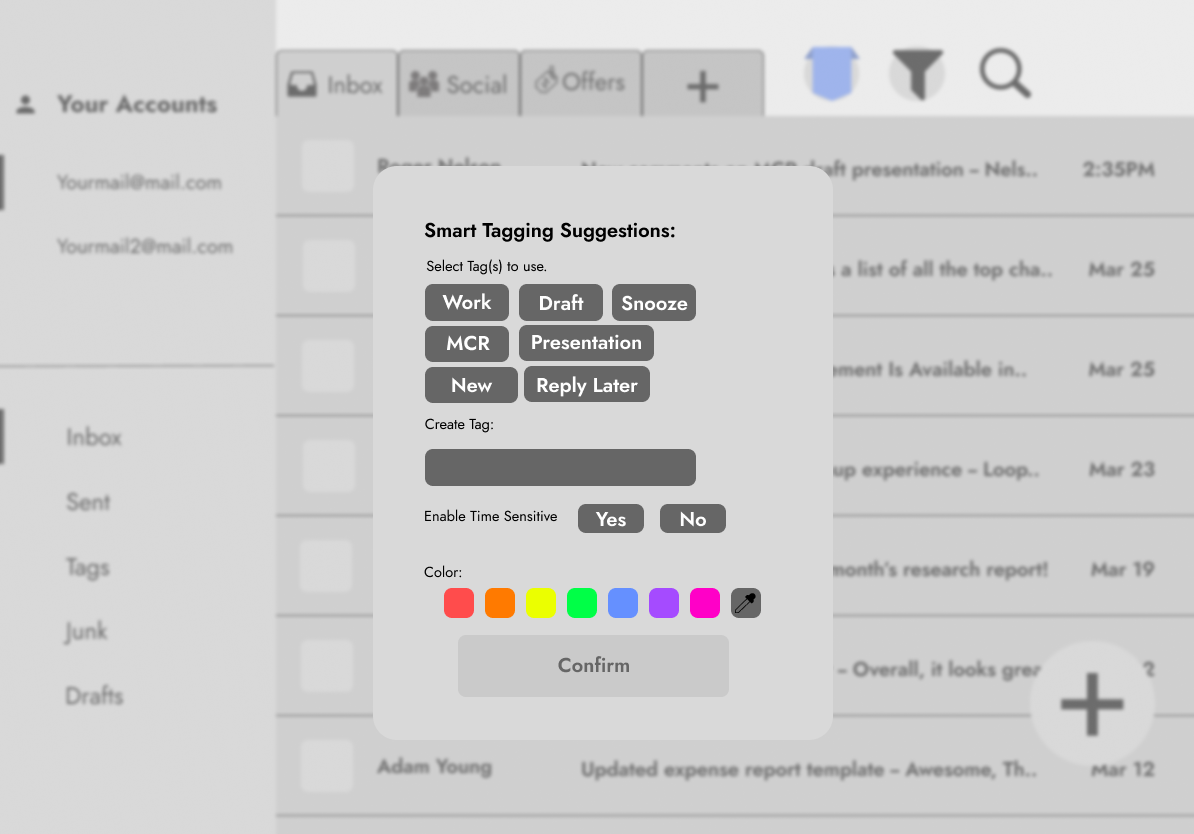Viewport: 1194px width, 834px height.
Task: Switch to the Social tab
Action: click(x=459, y=84)
